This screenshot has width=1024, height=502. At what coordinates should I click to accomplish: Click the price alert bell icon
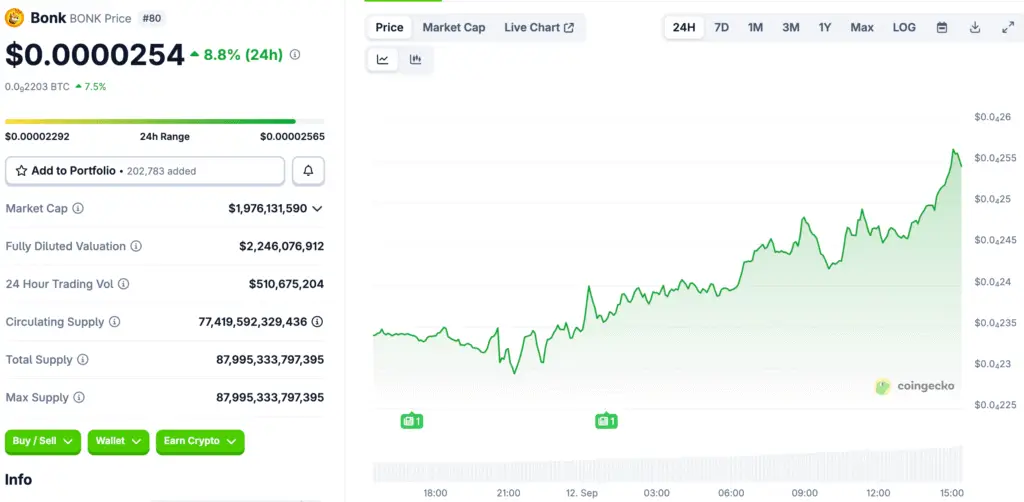tap(308, 171)
